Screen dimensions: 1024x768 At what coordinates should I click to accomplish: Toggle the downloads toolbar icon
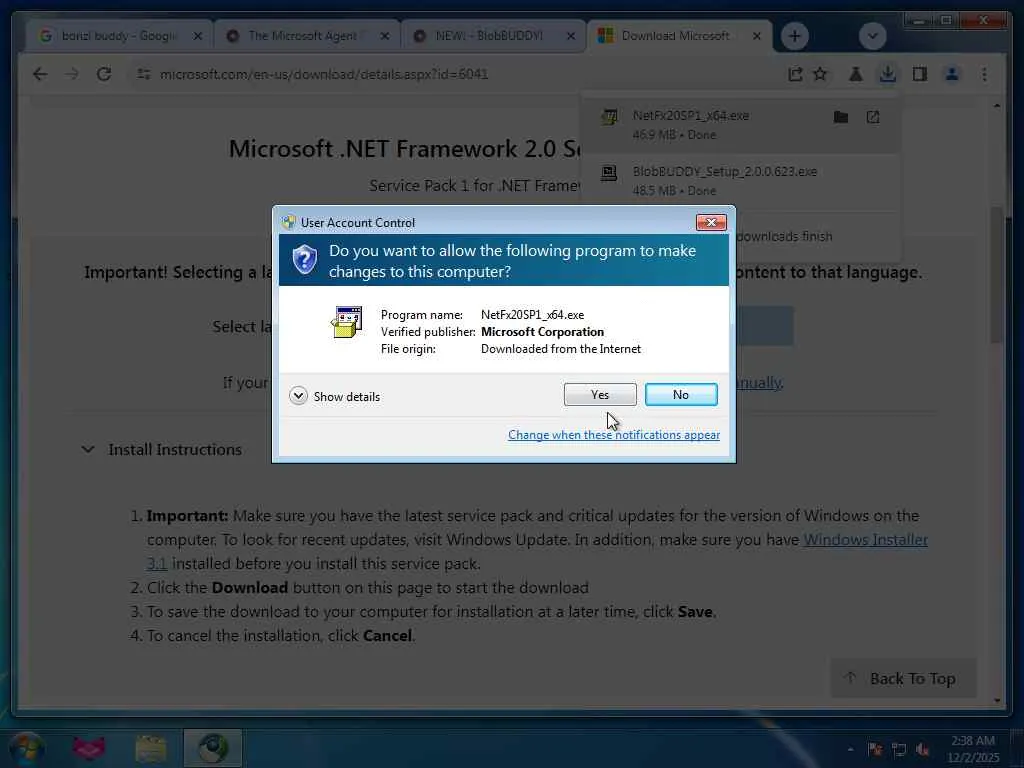[x=888, y=74]
